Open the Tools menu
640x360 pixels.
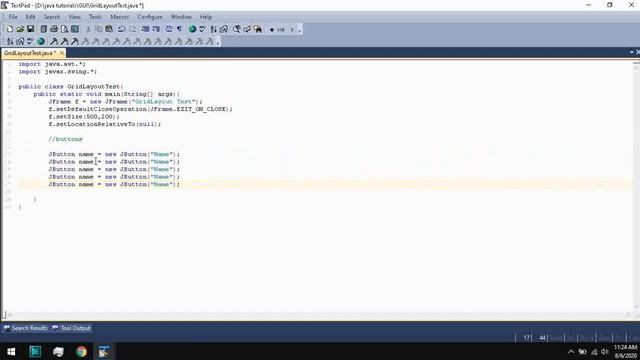(x=95, y=17)
